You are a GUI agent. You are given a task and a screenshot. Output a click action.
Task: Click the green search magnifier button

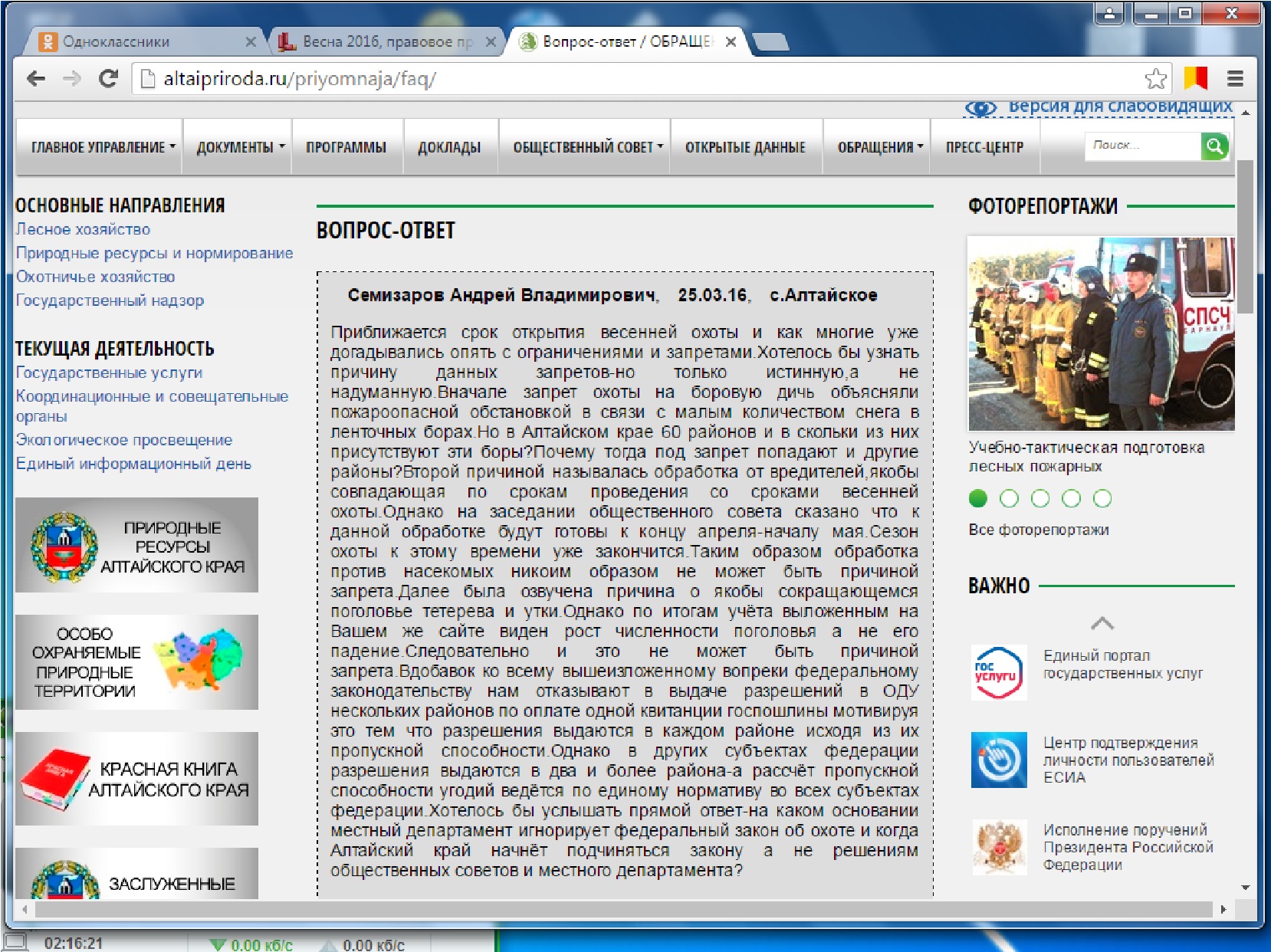click(1214, 146)
